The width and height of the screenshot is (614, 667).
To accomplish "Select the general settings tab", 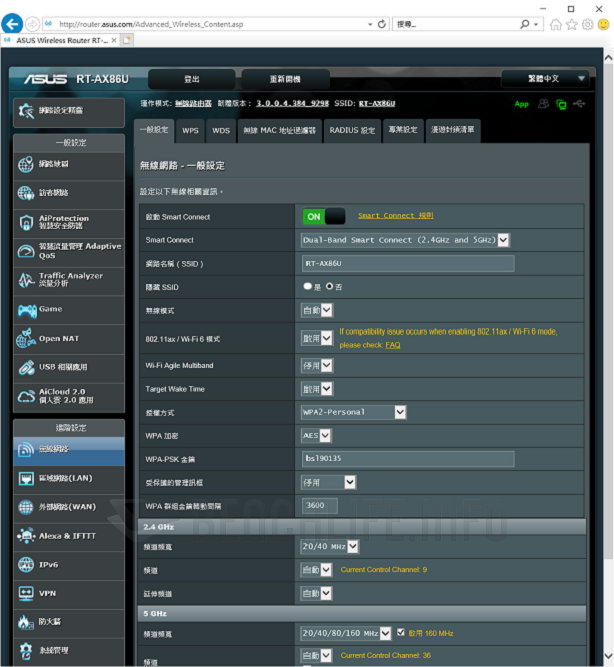I will (x=154, y=130).
